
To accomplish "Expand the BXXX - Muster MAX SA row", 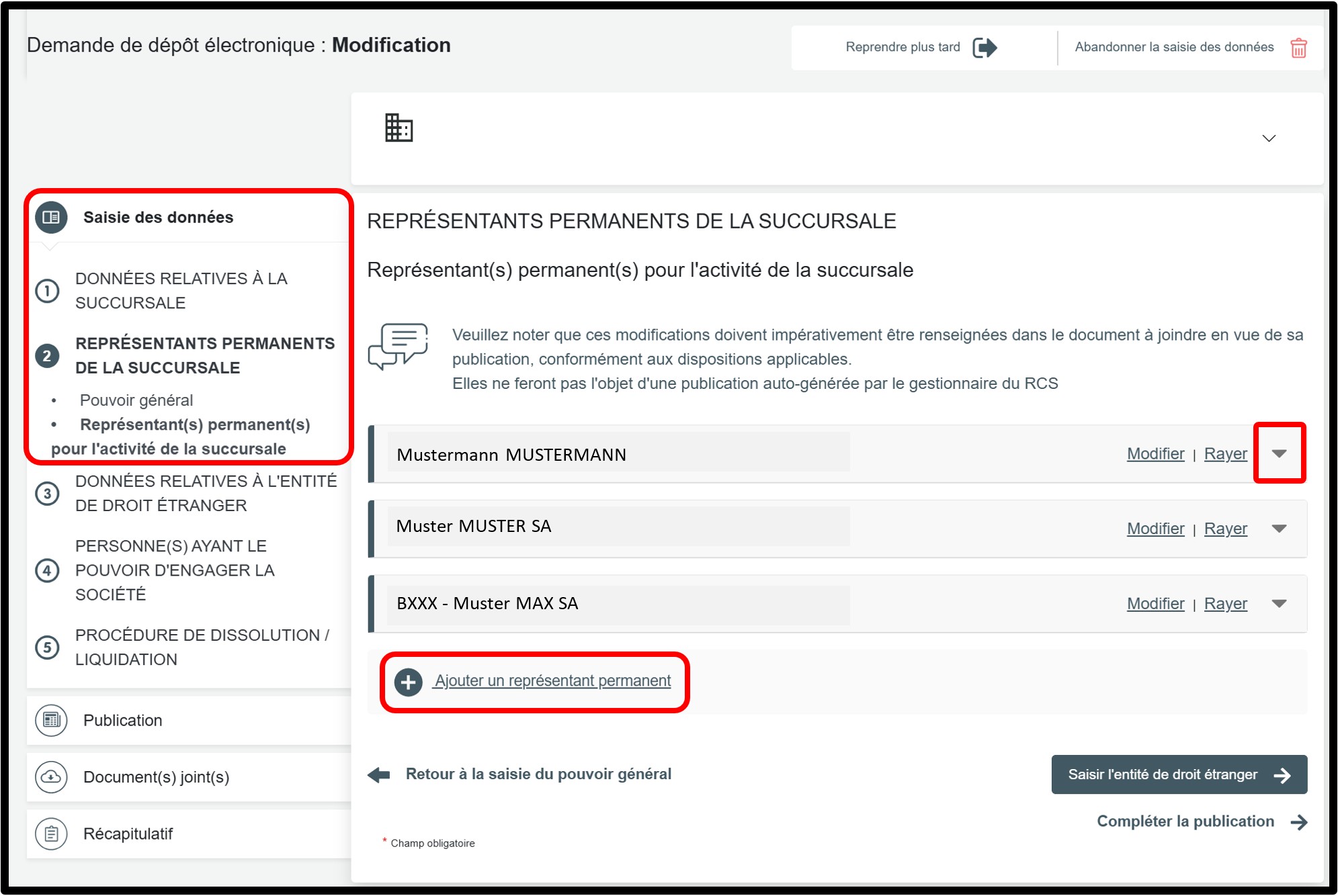I will (x=1279, y=604).
